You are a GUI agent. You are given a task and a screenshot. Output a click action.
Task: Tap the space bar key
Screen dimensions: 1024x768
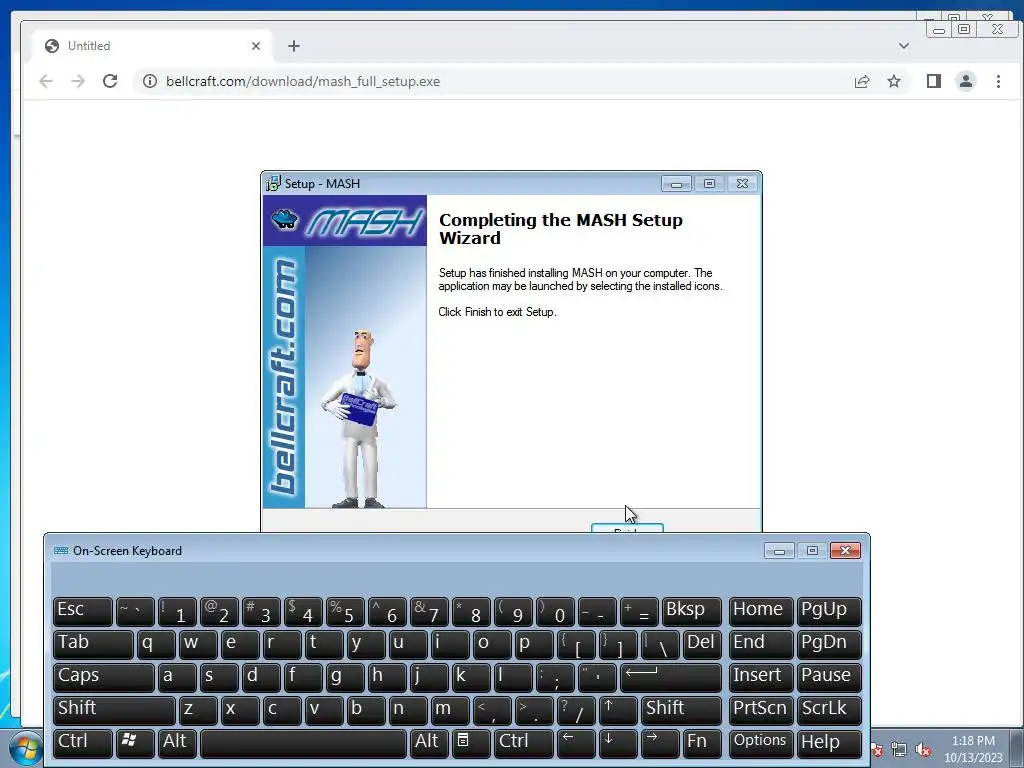(x=302, y=743)
